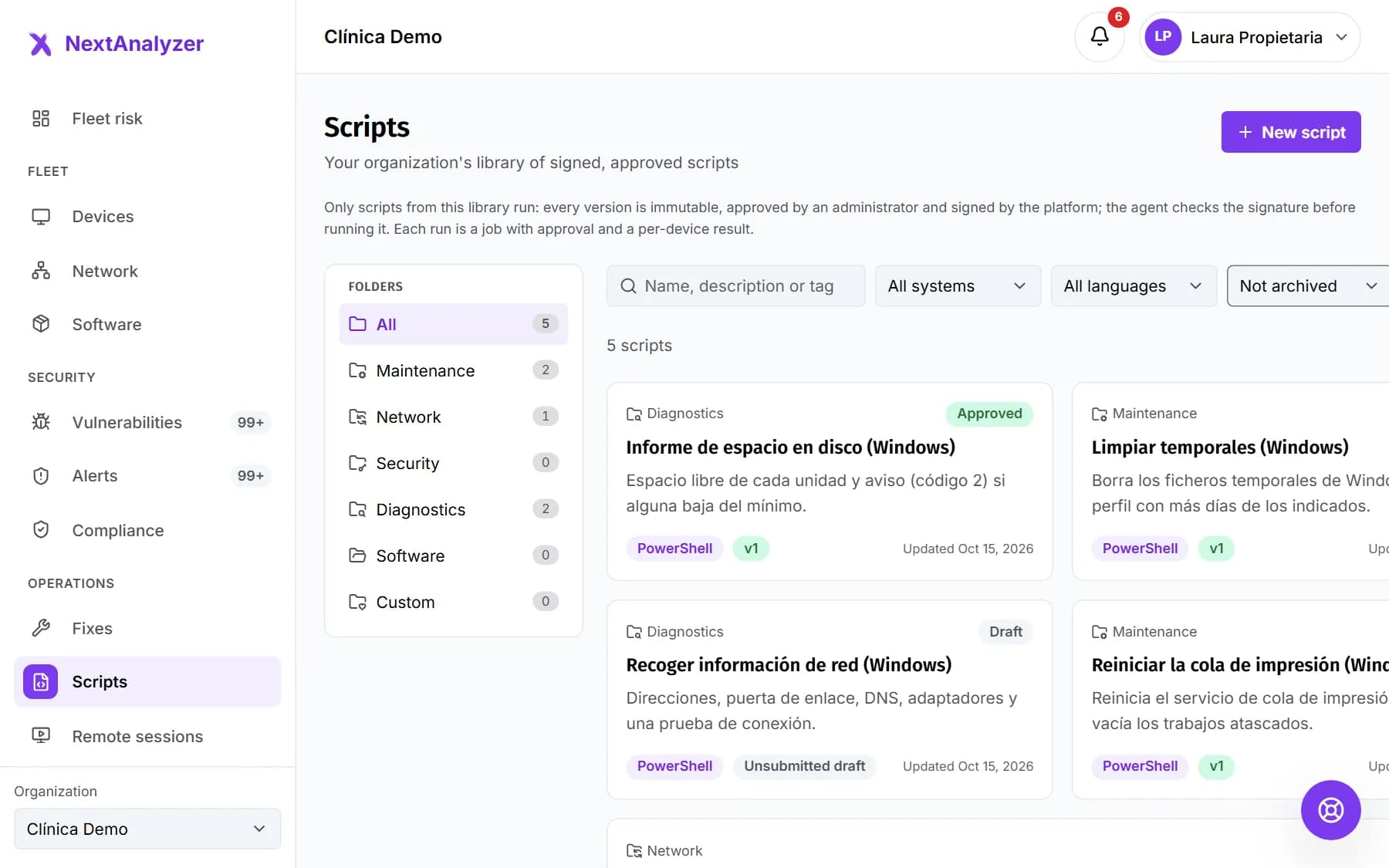The height and width of the screenshot is (868, 1389).
Task: Open the Not archived filter dropdown
Action: click(x=1308, y=286)
